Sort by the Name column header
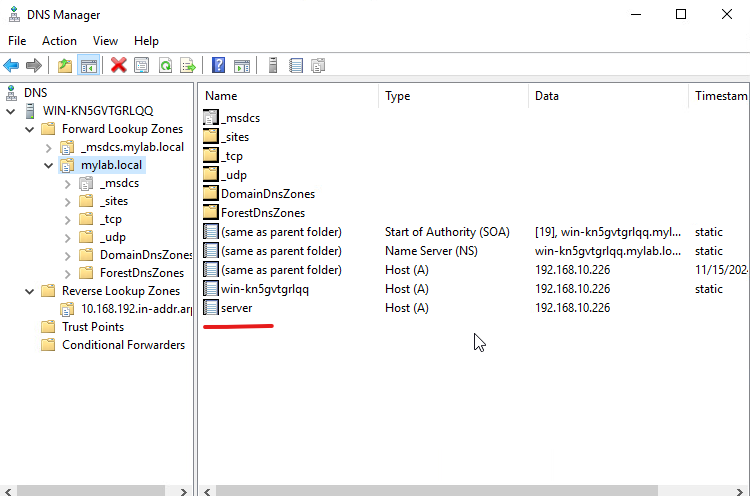The width and height of the screenshot is (750, 496). [x=288, y=96]
